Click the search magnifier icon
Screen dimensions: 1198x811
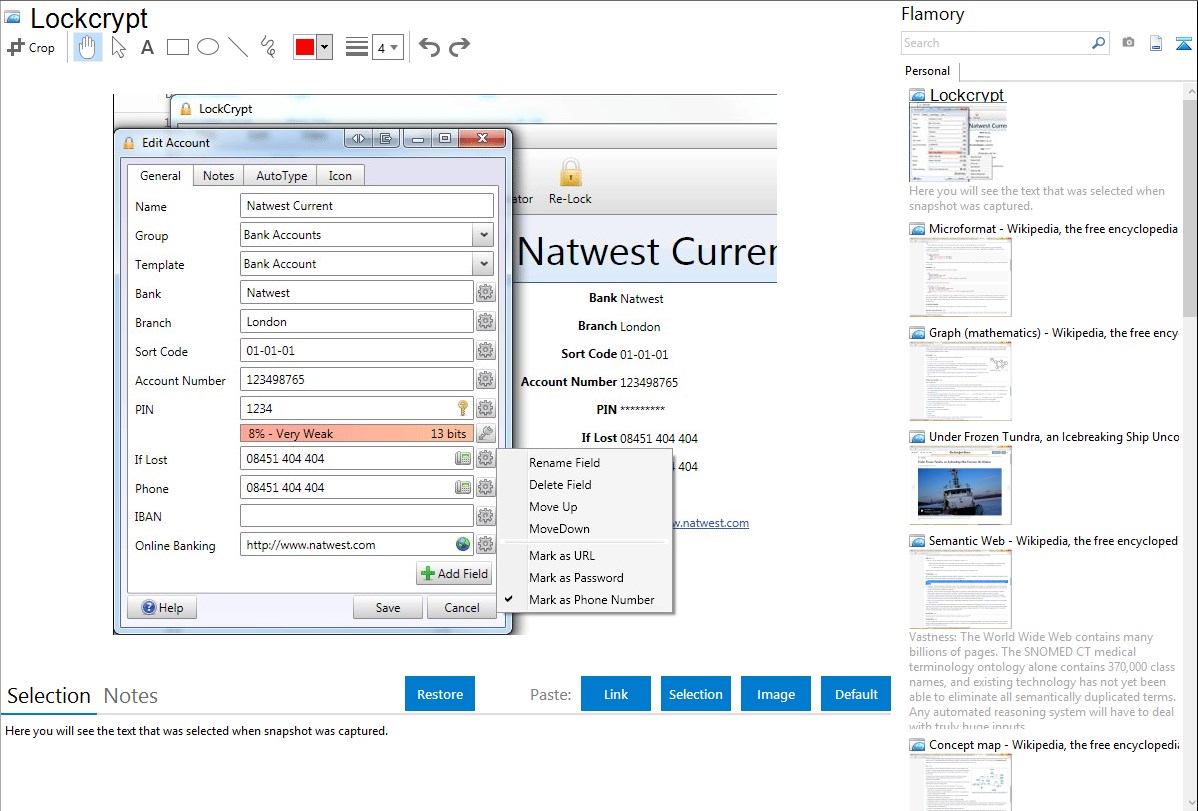pyautogui.click(x=1098, y=44)
